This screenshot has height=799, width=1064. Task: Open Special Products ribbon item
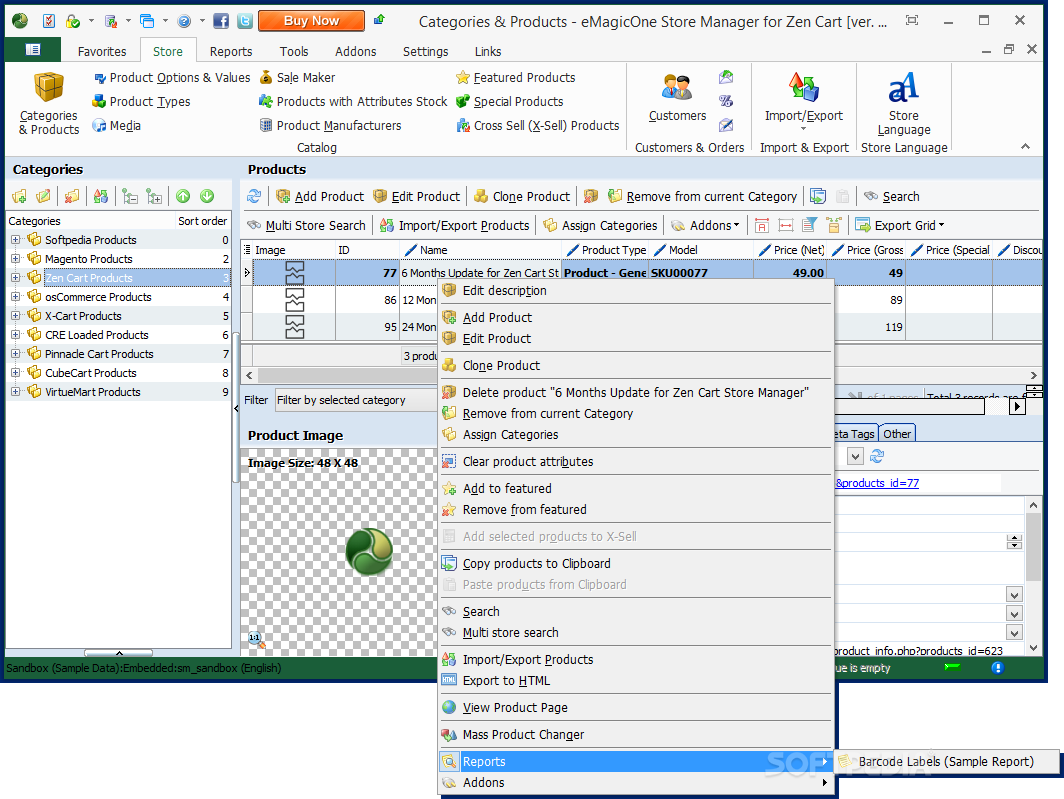pyautogui.click(x=510, y=101)
